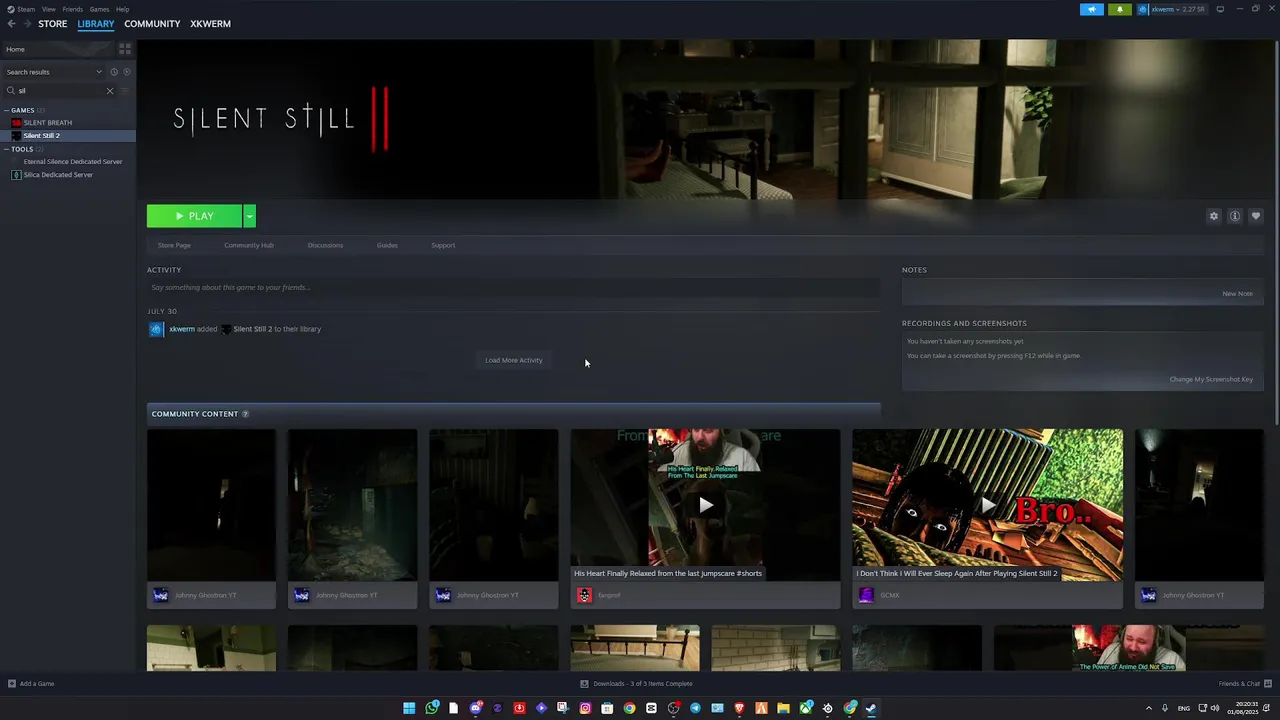This screenshot has width=1280, height=720.
Task: Open the green notifications bell
Action: [1120, 9]
